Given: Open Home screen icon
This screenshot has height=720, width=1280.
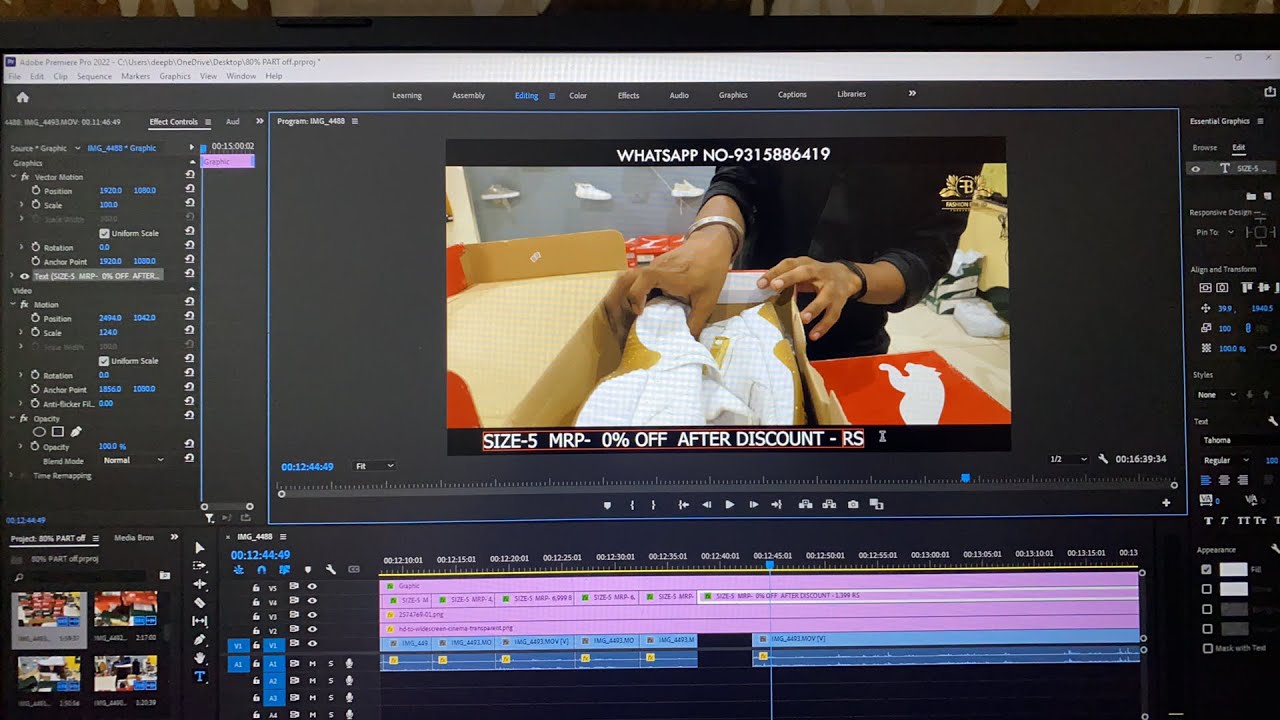Looking at the screenshot, I should pos(22,97).
